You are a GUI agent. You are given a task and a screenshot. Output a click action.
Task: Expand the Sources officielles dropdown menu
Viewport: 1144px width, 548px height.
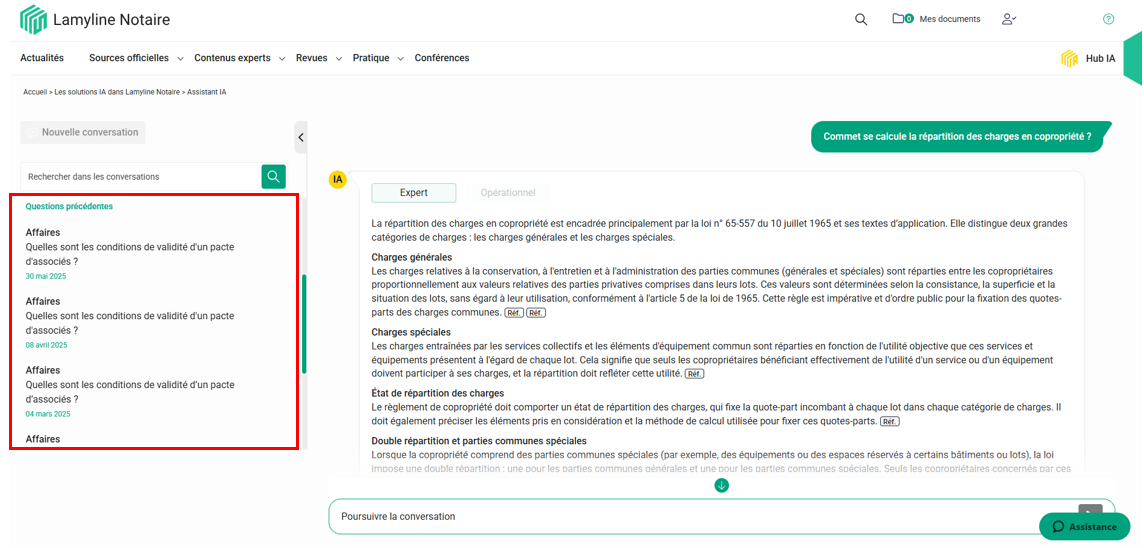[x=135, y=58]
